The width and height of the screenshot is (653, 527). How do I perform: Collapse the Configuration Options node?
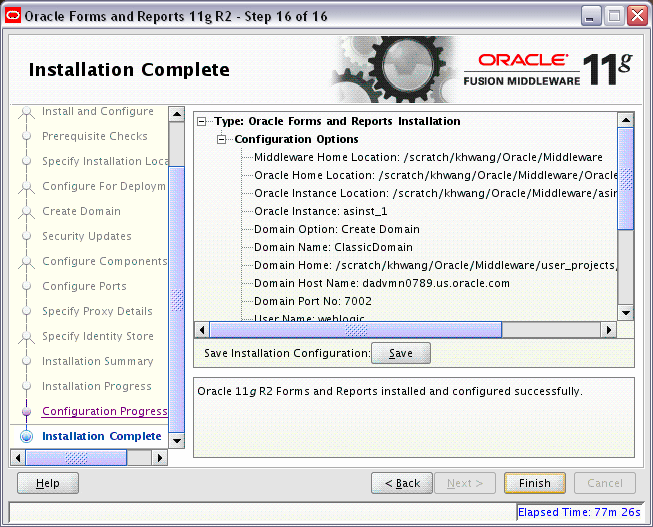222,140
